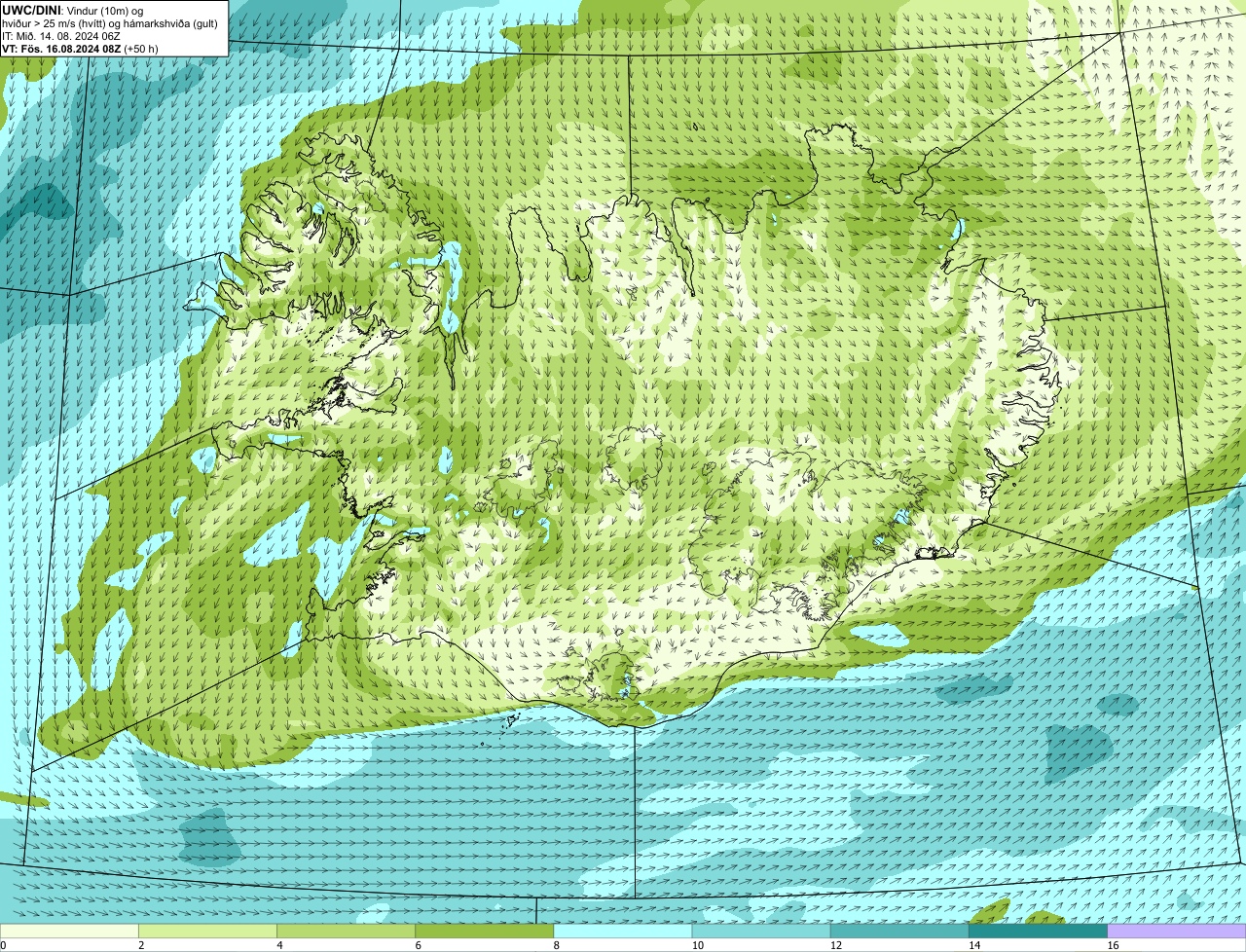Click the scale label '14'
Image resolution: width=1246 pixels, height=952 pixels.
pyautogui.click(x=974, y=945)
